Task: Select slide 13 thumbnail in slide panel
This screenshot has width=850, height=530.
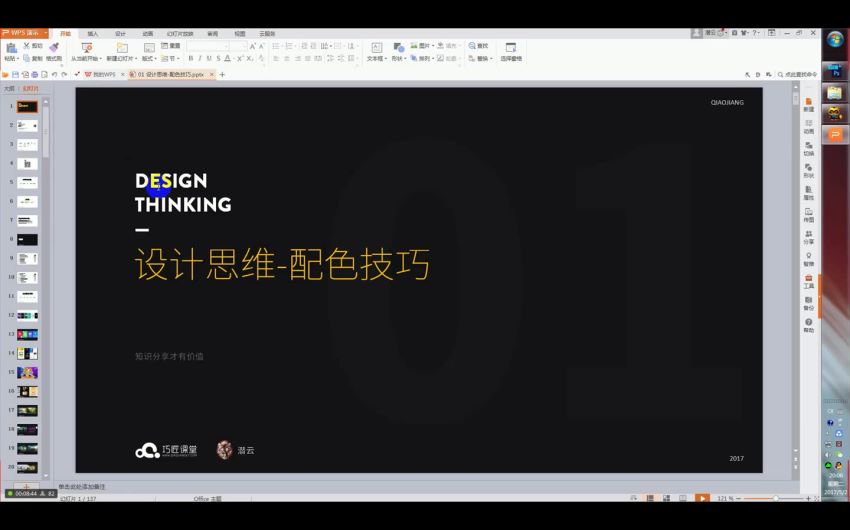Action: tap(27, 334)
